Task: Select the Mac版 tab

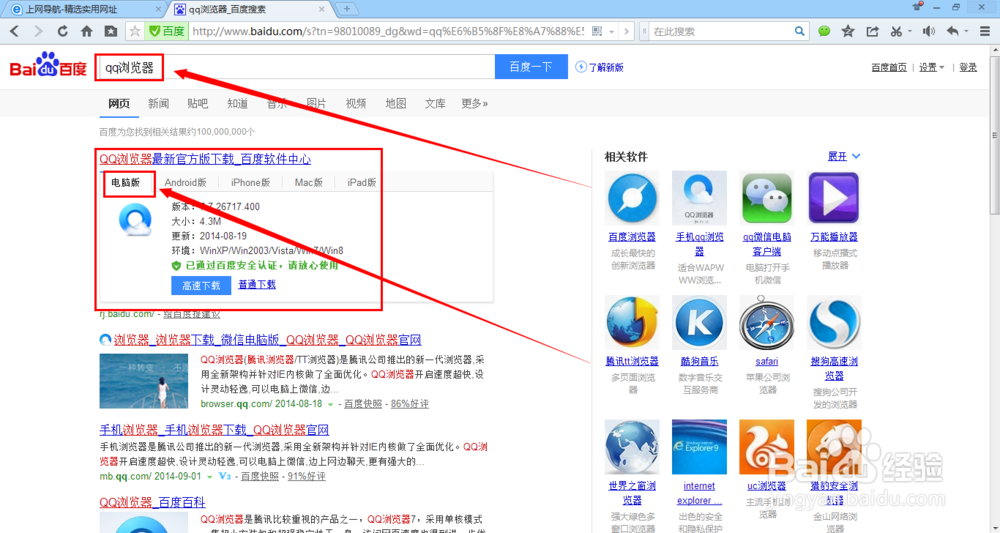Action: pos(309,182)
